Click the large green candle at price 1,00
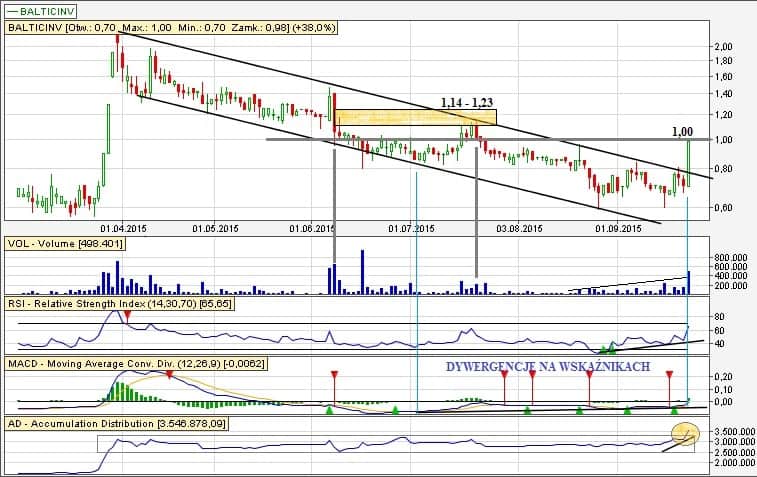The width and height of the screenshot is (757, 477). (x=689, y=158)
